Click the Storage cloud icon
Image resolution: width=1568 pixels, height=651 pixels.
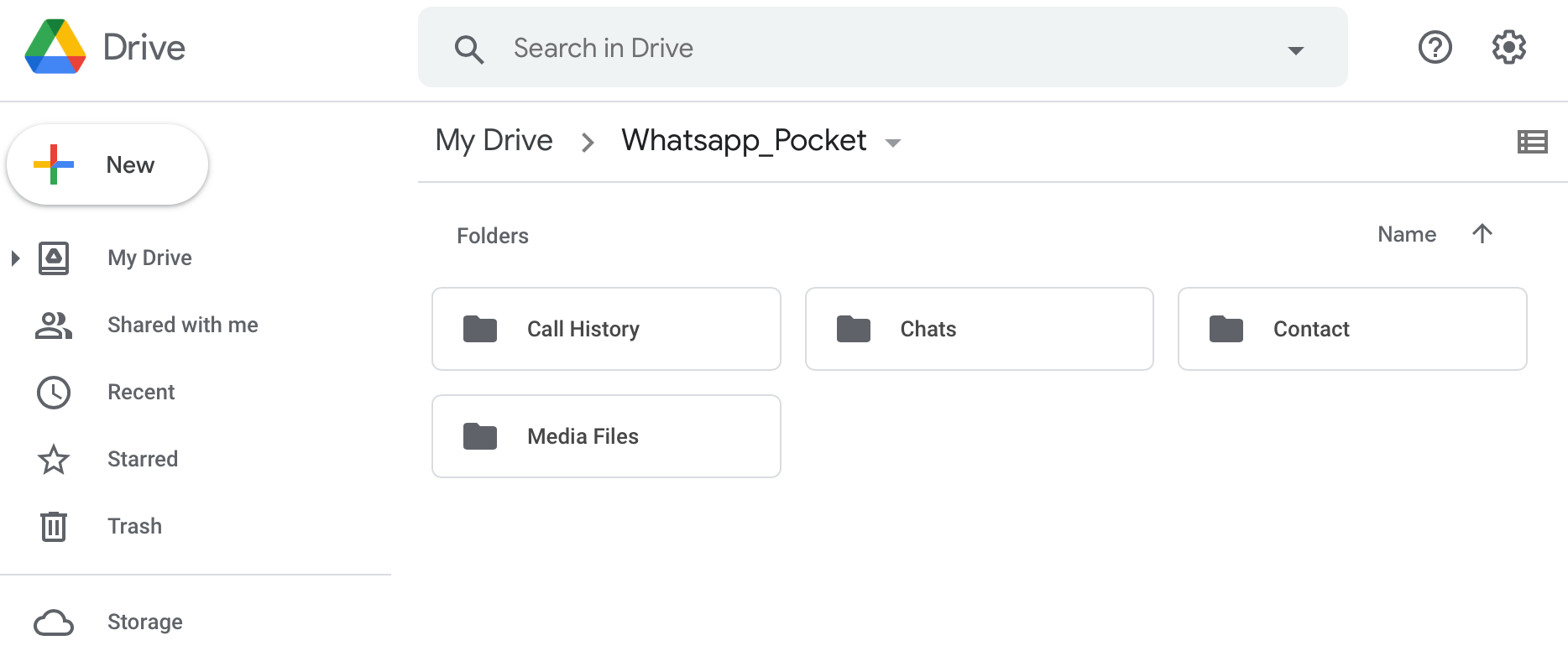[x=54, y=622]
